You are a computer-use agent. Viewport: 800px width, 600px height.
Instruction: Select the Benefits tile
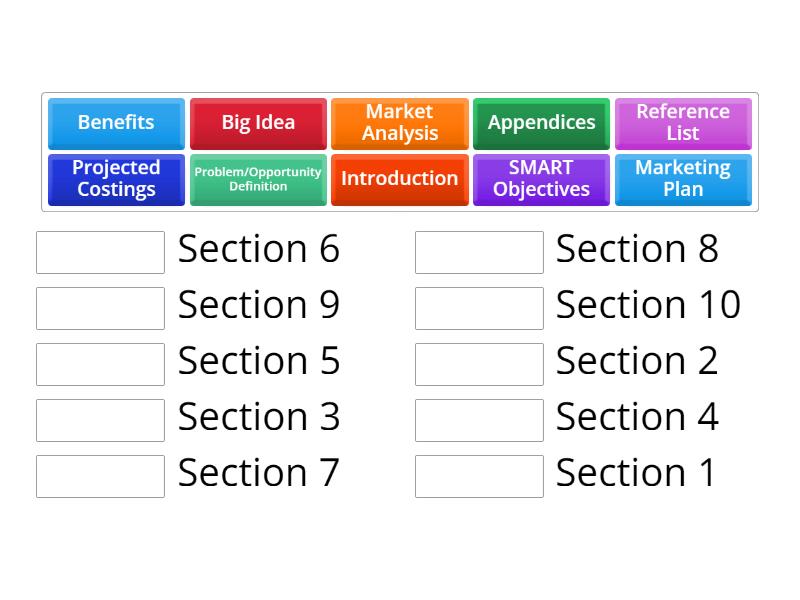coord(116,123)
